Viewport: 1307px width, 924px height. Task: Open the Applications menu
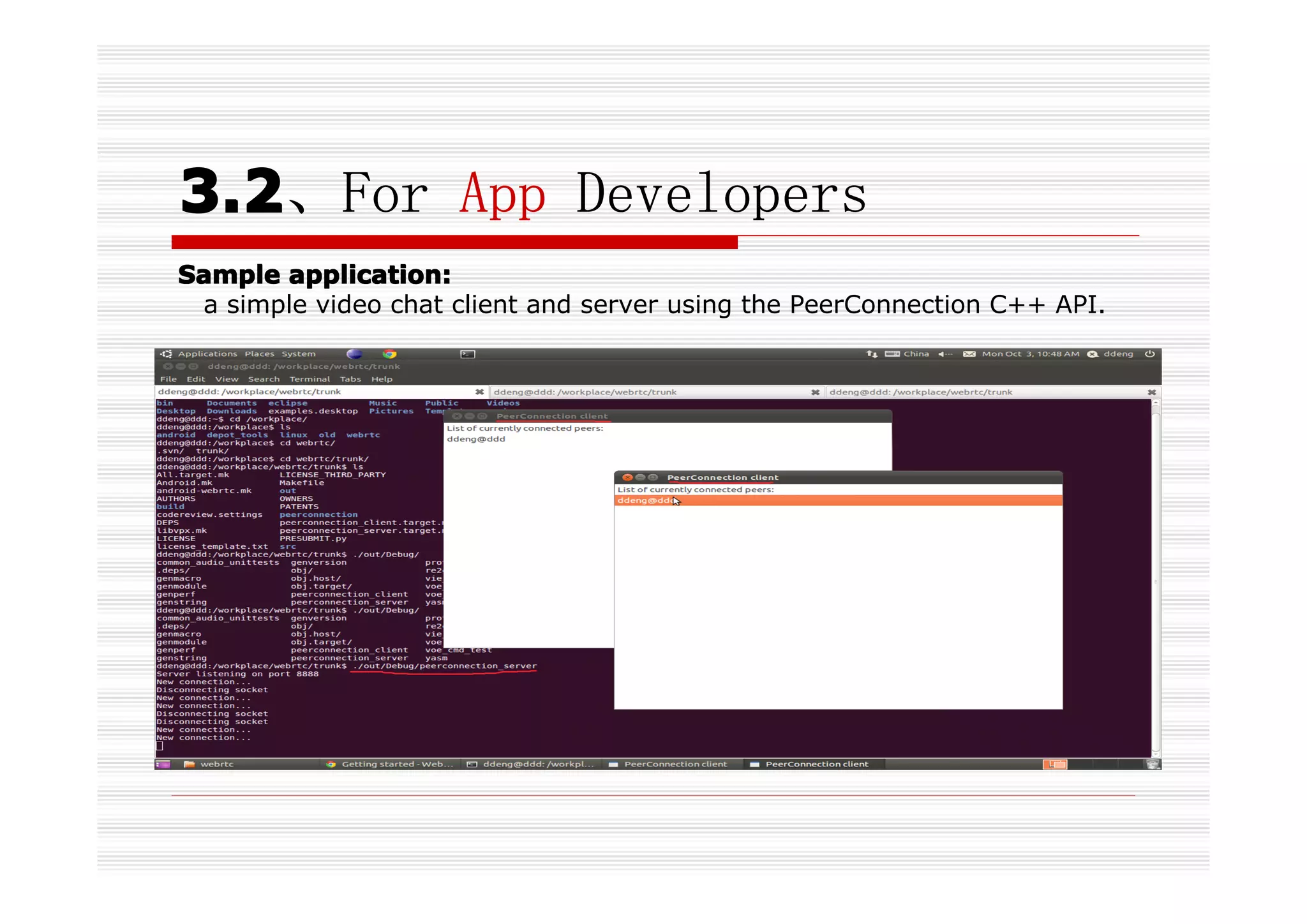207,354
